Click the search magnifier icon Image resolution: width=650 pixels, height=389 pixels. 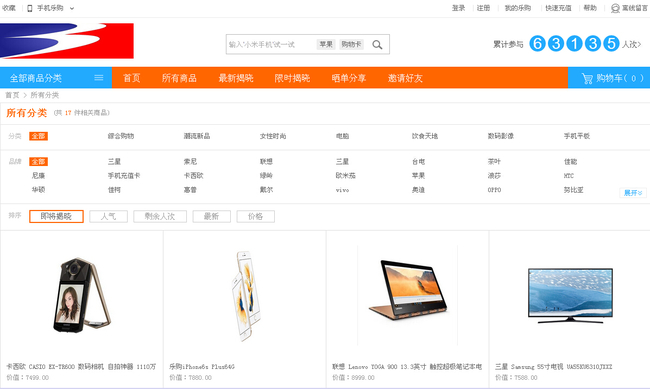pyautogui.click(x=377, y=44)
